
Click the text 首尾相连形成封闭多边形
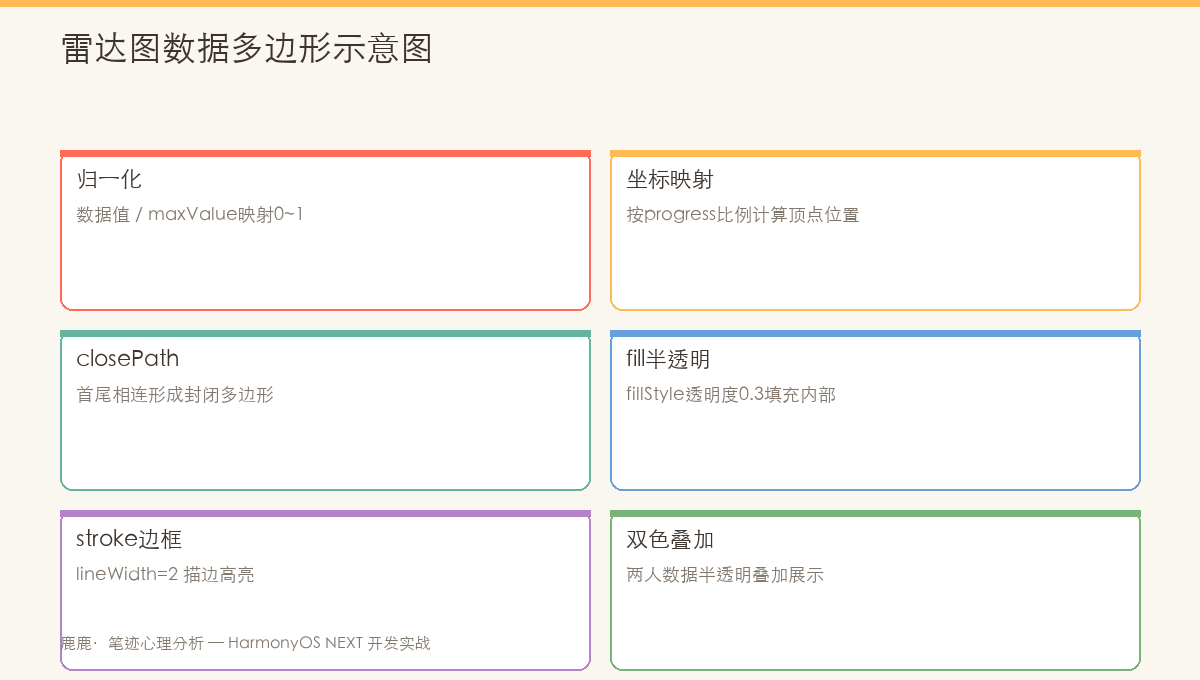[175, 394]
